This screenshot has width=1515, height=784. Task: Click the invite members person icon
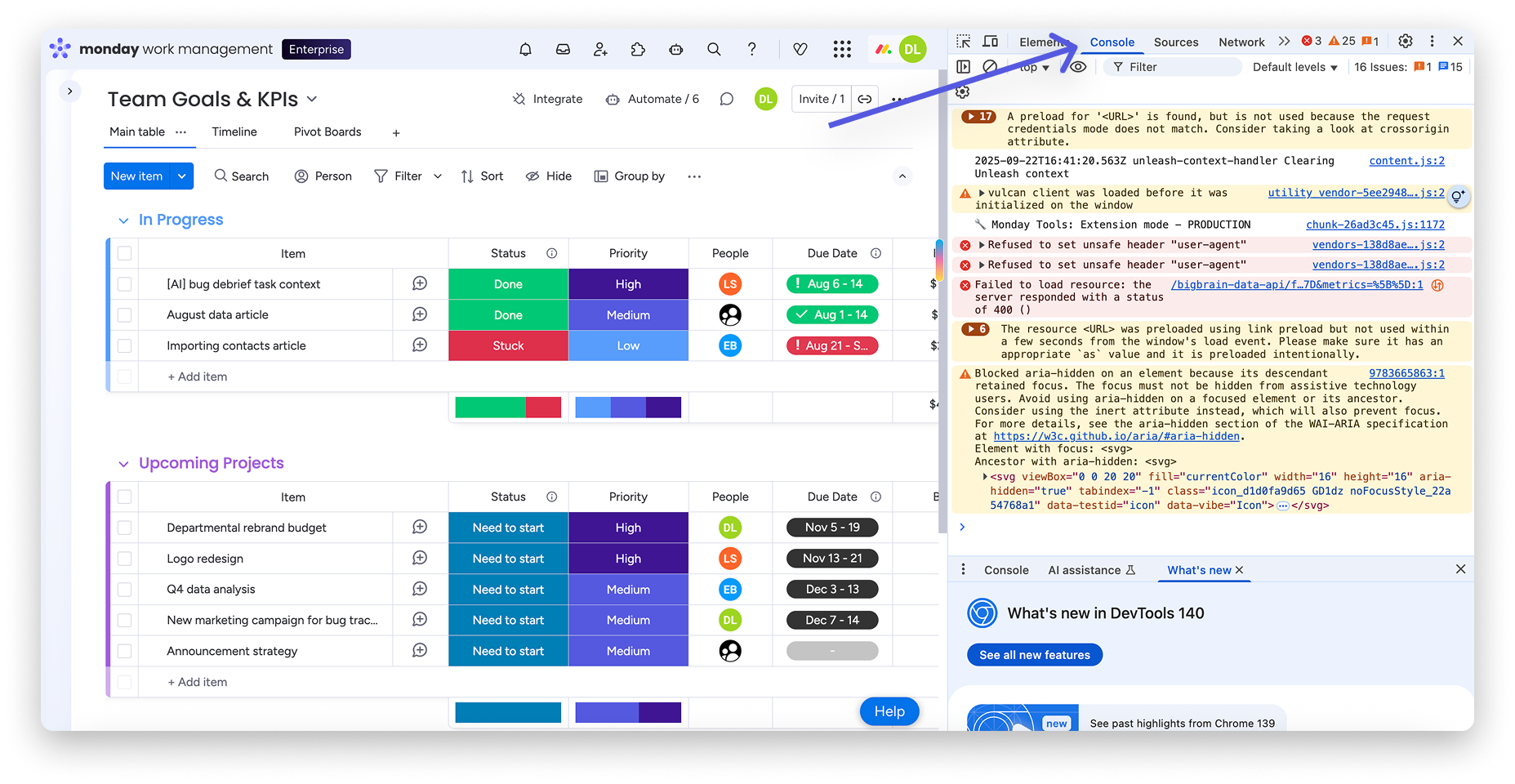(600, 50)
